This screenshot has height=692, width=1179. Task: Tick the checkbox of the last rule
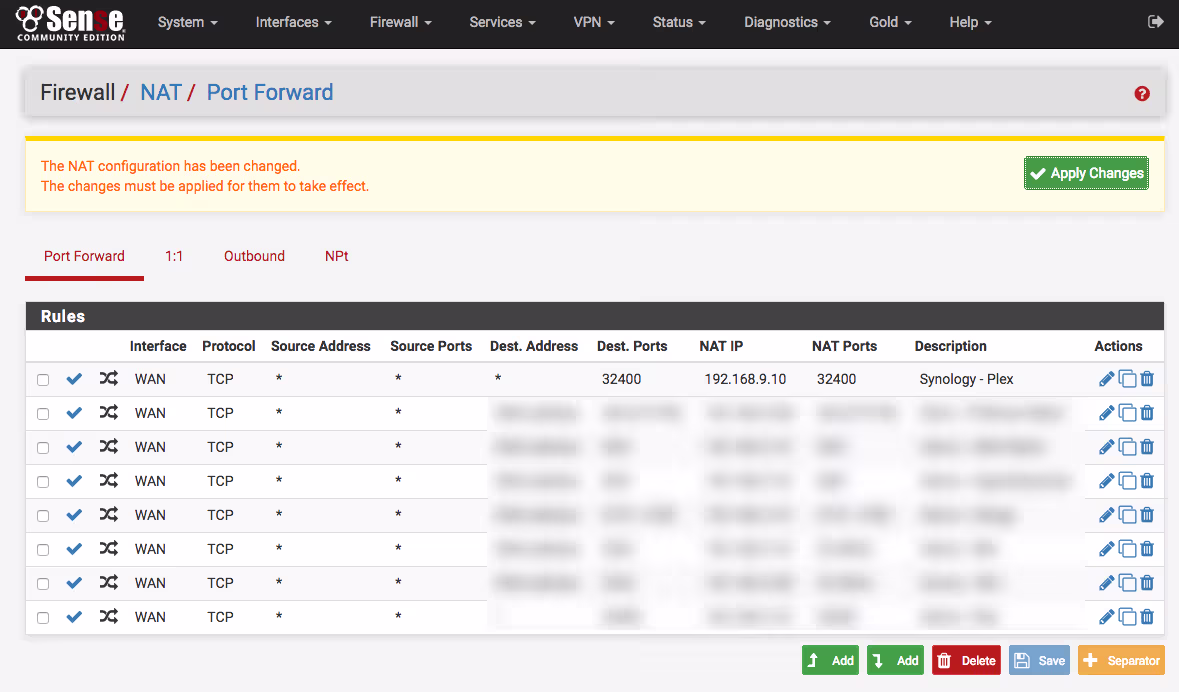point(43,618)
